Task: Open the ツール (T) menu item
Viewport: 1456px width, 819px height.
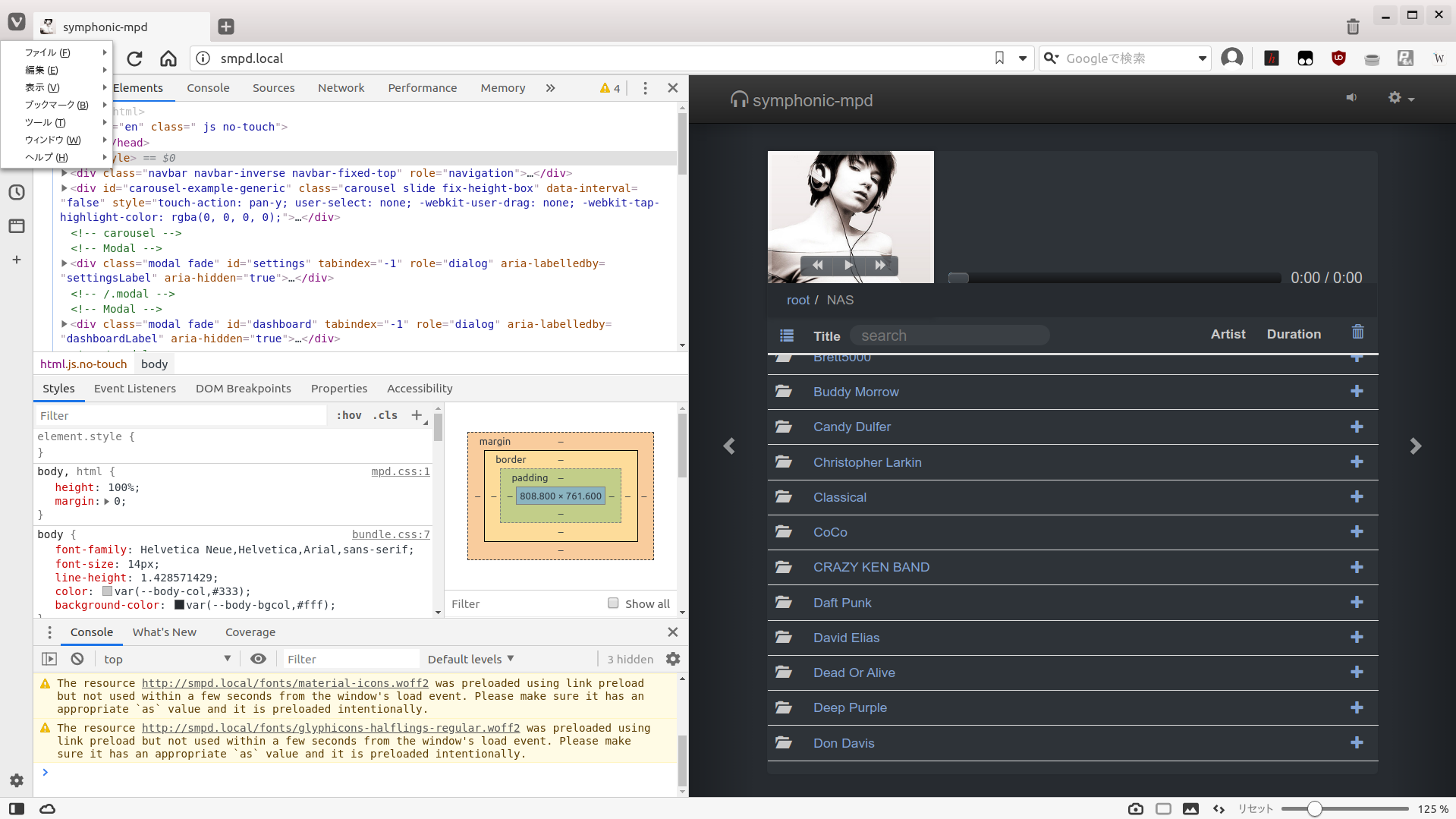Action: (x=56, y=122)
